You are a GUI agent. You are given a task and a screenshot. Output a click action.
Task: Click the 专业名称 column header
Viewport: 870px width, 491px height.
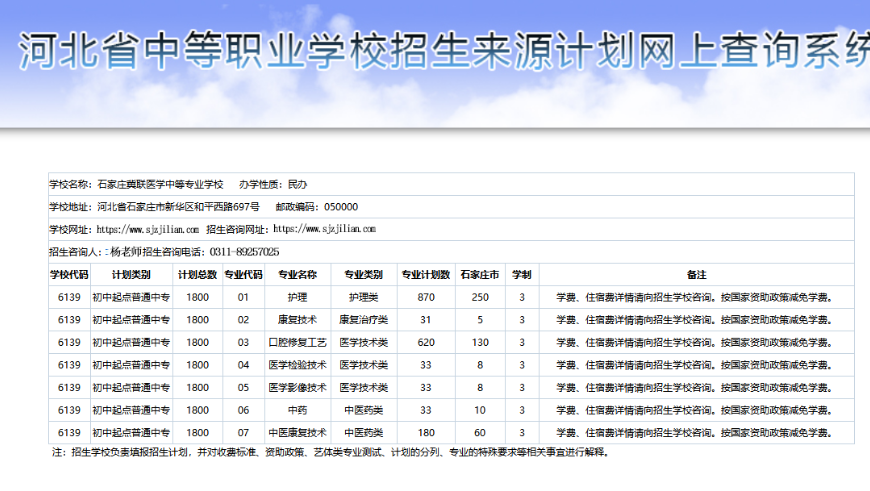click(x=297, y=275)
